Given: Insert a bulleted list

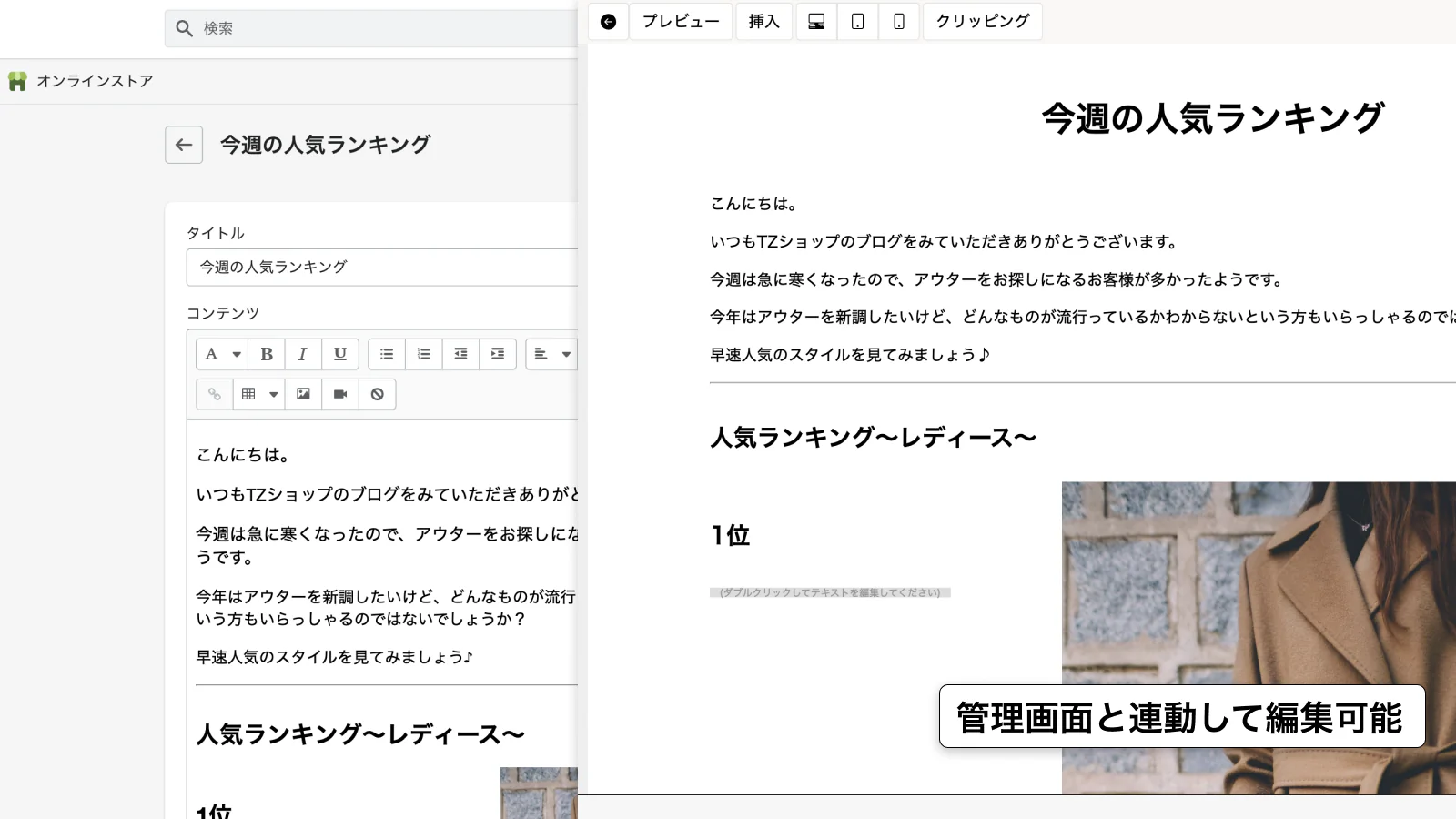Looking at the screenshot, I should (x=387, y=354).
